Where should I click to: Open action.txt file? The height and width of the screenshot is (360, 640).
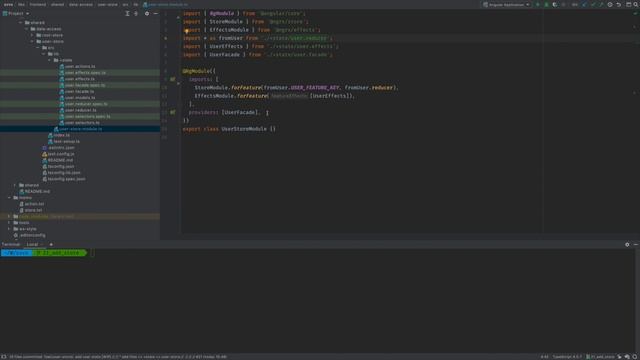point(31,204)
